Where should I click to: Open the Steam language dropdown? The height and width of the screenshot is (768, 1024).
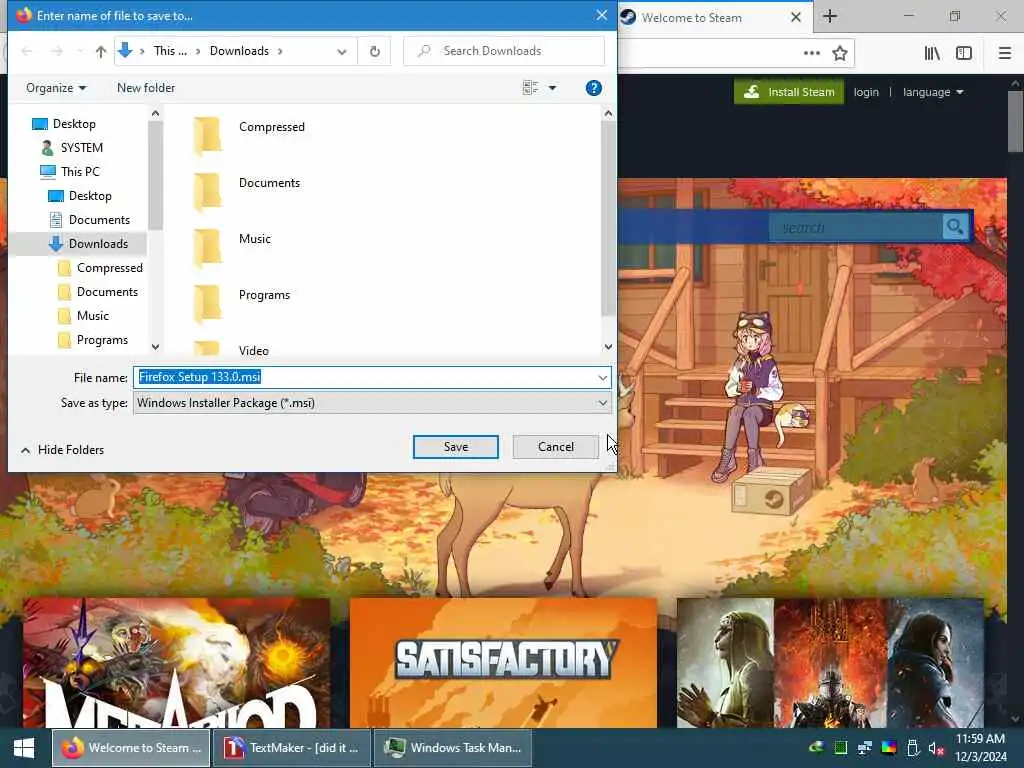pyautogui.click(x=933, y=92)
